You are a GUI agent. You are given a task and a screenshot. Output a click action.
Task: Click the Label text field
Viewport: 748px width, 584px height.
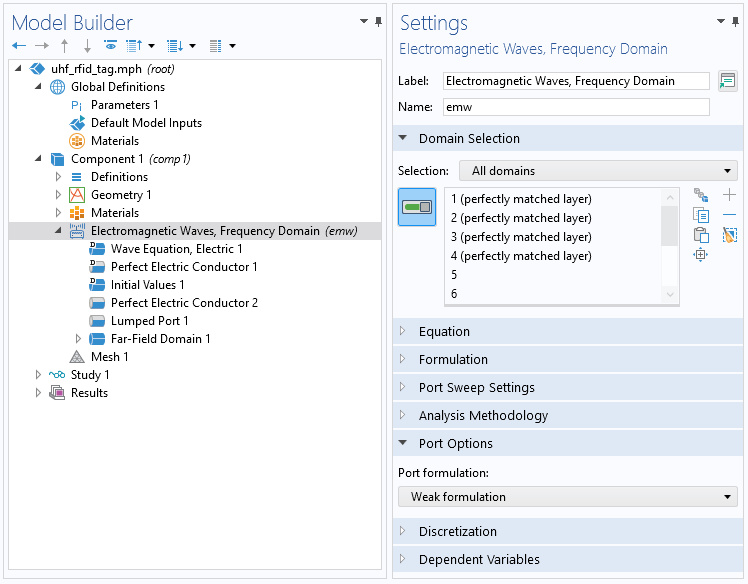[576, 81]
